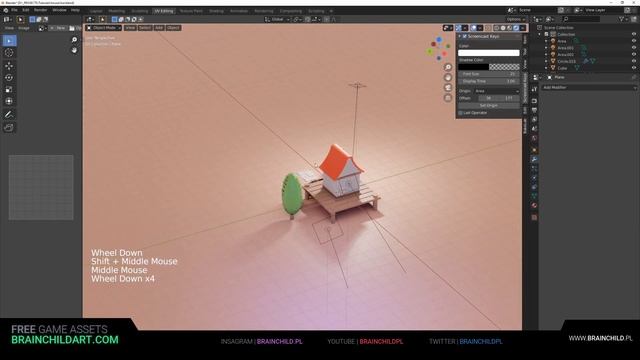Click the Blender logo menu icon
The width and height of the screenshot is (640, 360).
5,10
